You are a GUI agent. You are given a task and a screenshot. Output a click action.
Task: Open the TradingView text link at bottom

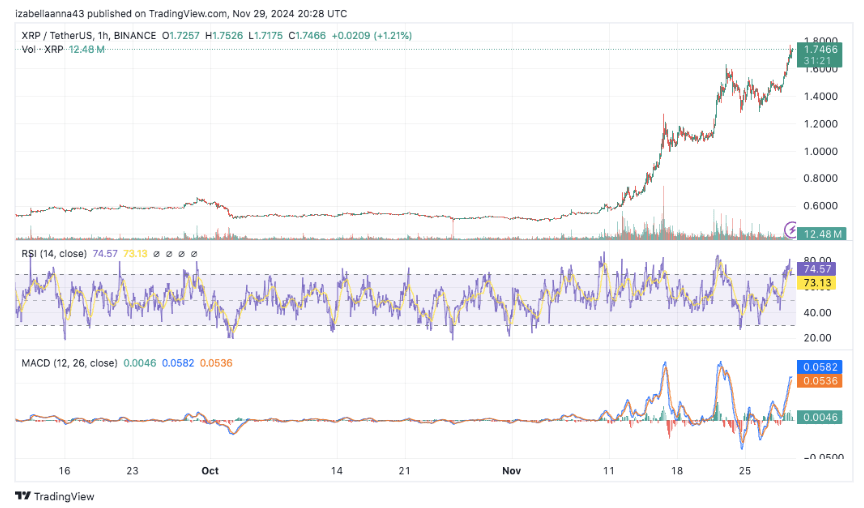coord(64,496)
